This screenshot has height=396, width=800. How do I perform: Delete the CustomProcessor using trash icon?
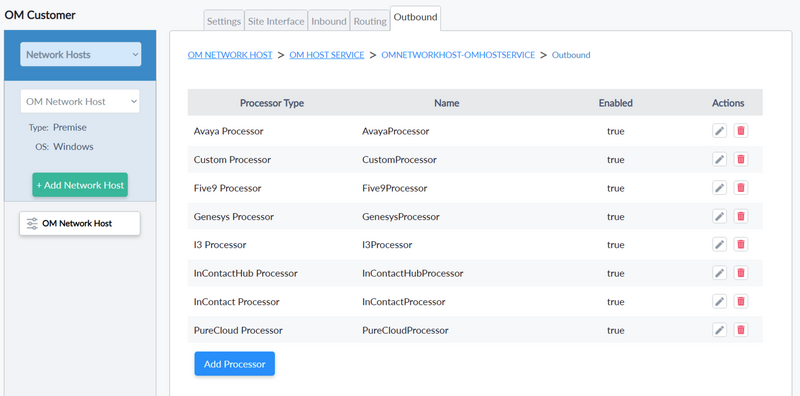pos(741,160)
